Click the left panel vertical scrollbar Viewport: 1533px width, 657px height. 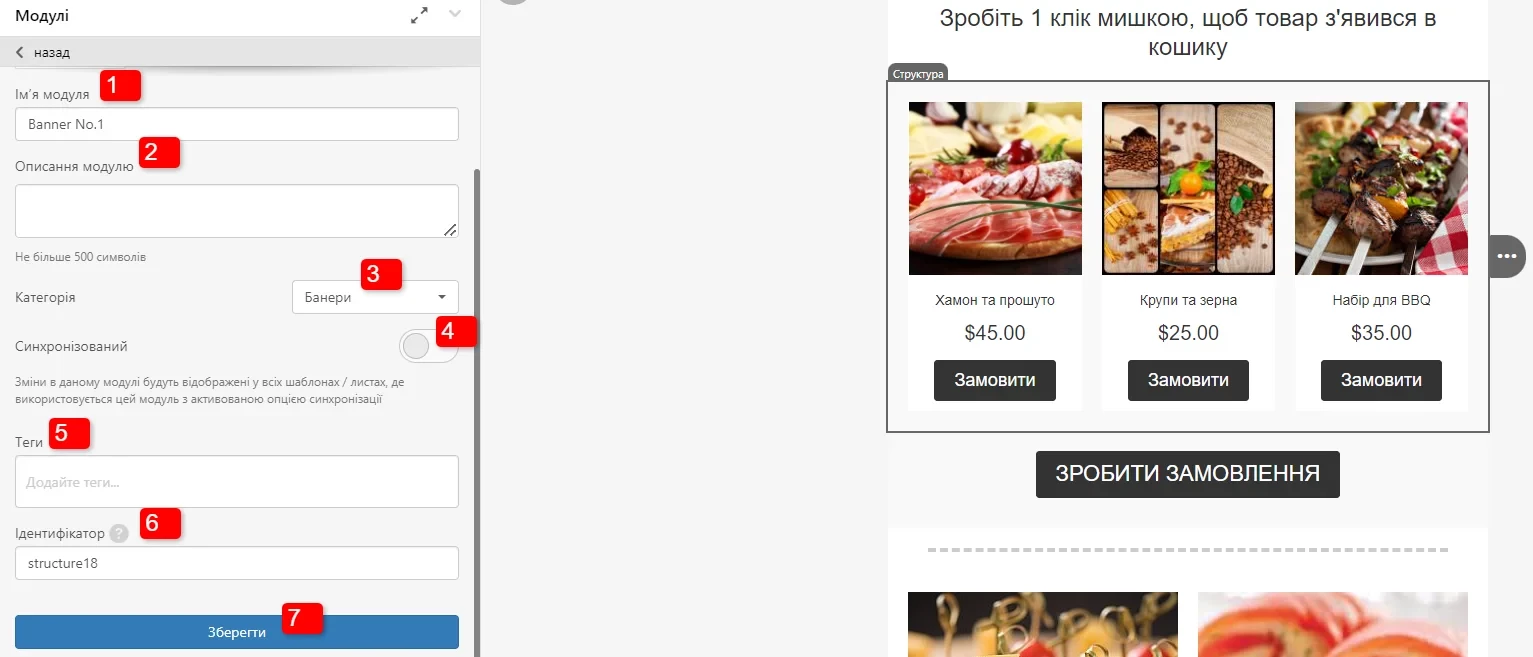(x=477, y=410)
